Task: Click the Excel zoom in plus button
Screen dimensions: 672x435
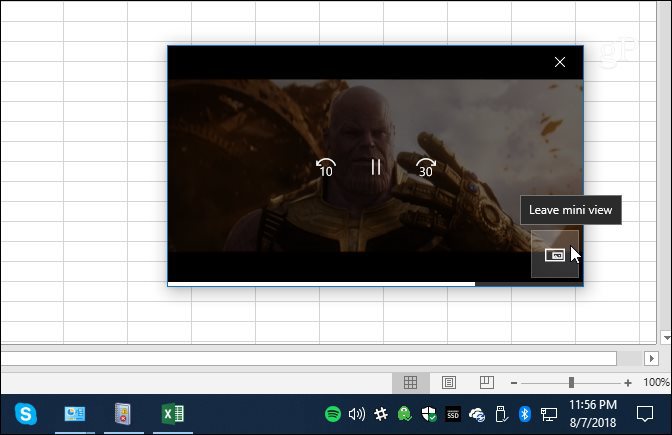Action: (628, 383)
